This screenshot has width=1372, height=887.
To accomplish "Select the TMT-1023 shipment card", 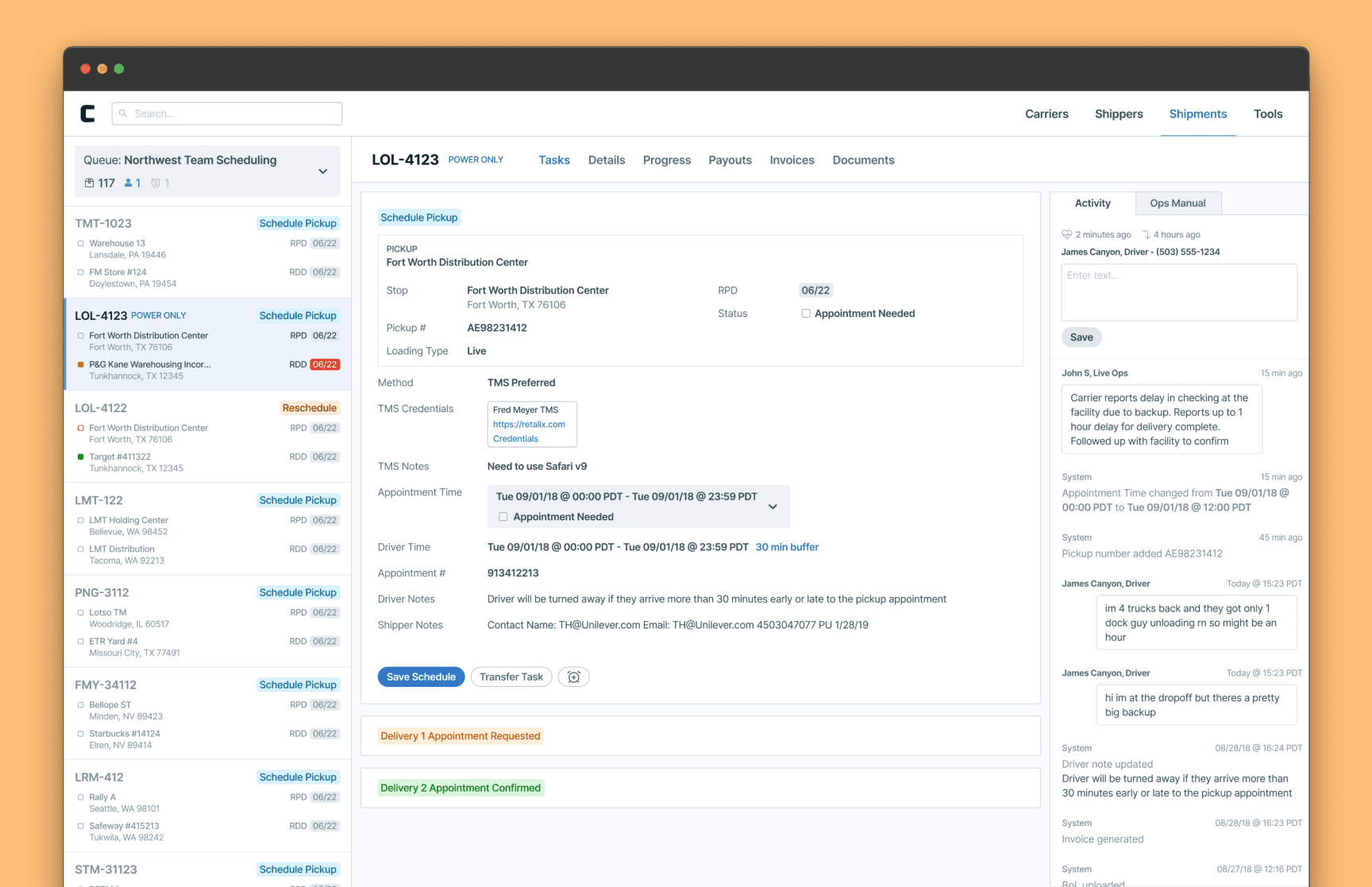I will tap(207, 253).
